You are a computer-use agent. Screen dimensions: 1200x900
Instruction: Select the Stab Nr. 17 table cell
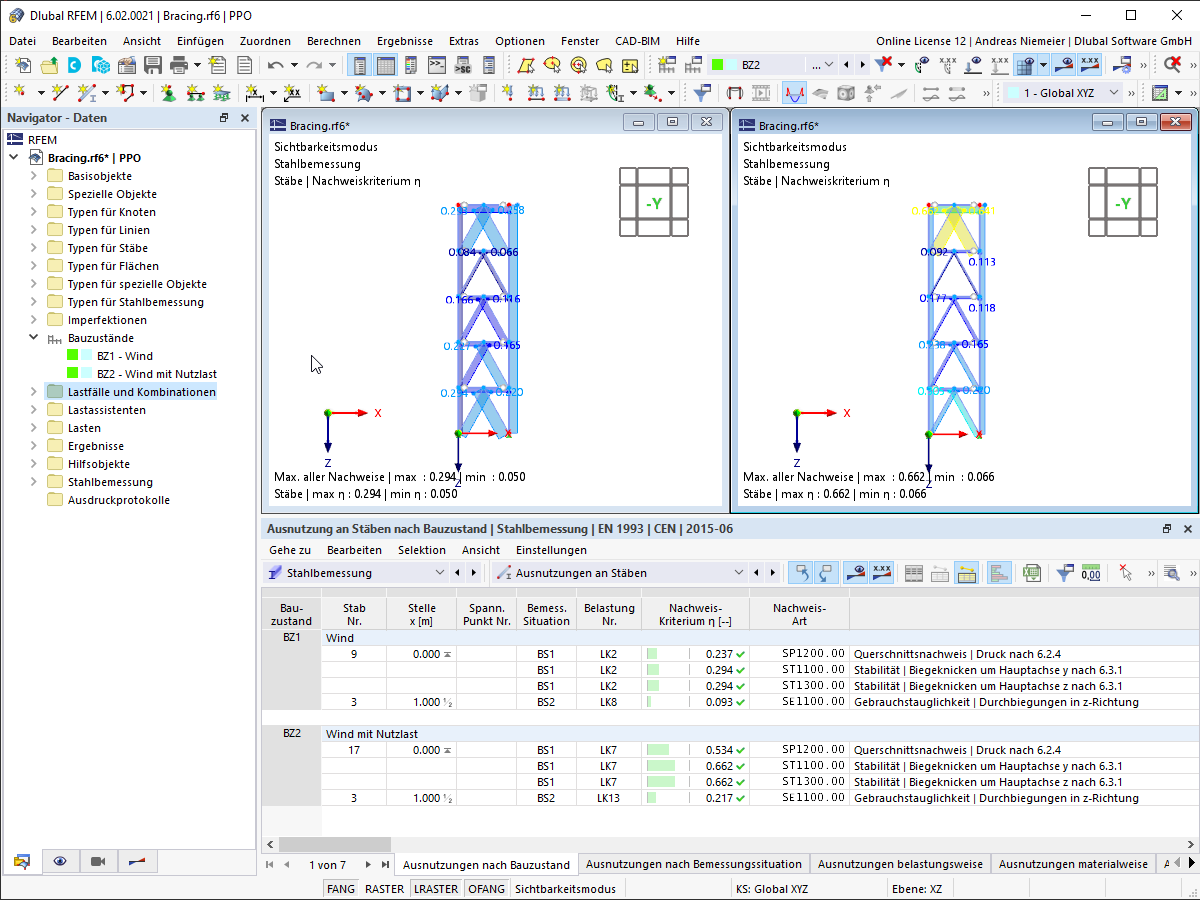click(354, 750)
